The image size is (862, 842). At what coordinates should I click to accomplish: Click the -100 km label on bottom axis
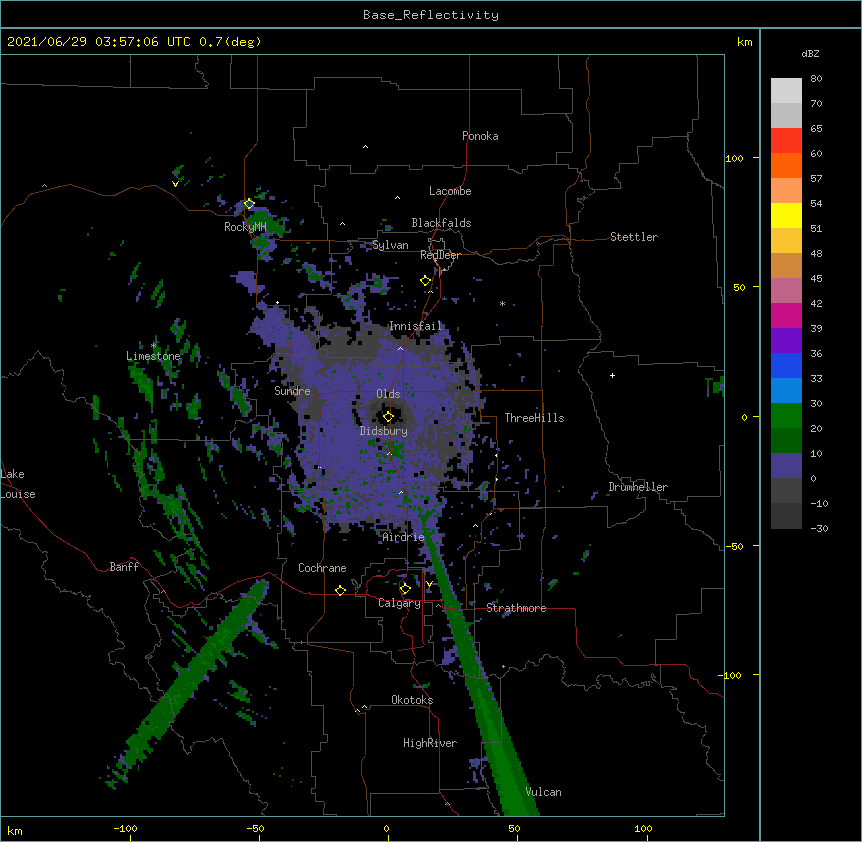[125, 828]
